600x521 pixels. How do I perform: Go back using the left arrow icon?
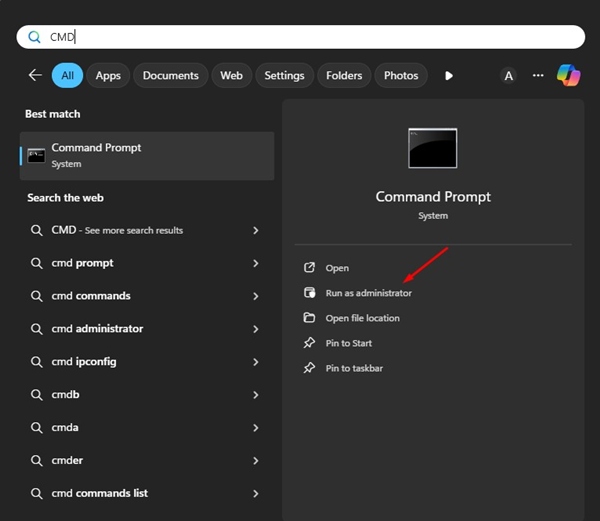pos(35,75)
